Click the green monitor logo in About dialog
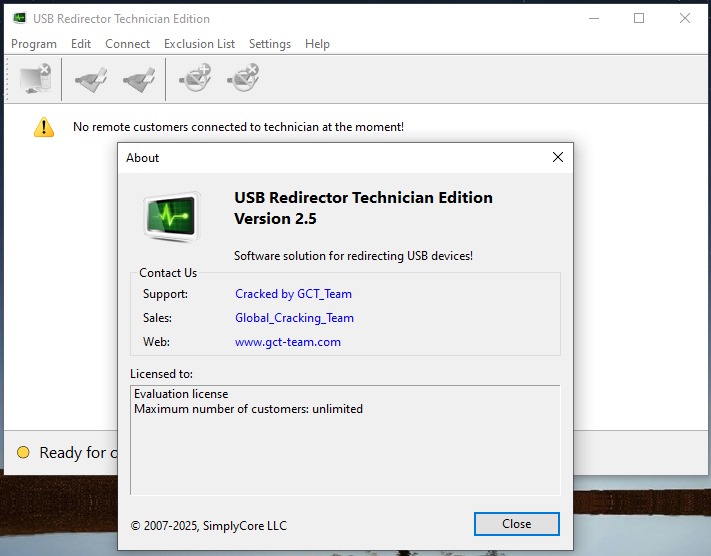 tap(172, 216)
